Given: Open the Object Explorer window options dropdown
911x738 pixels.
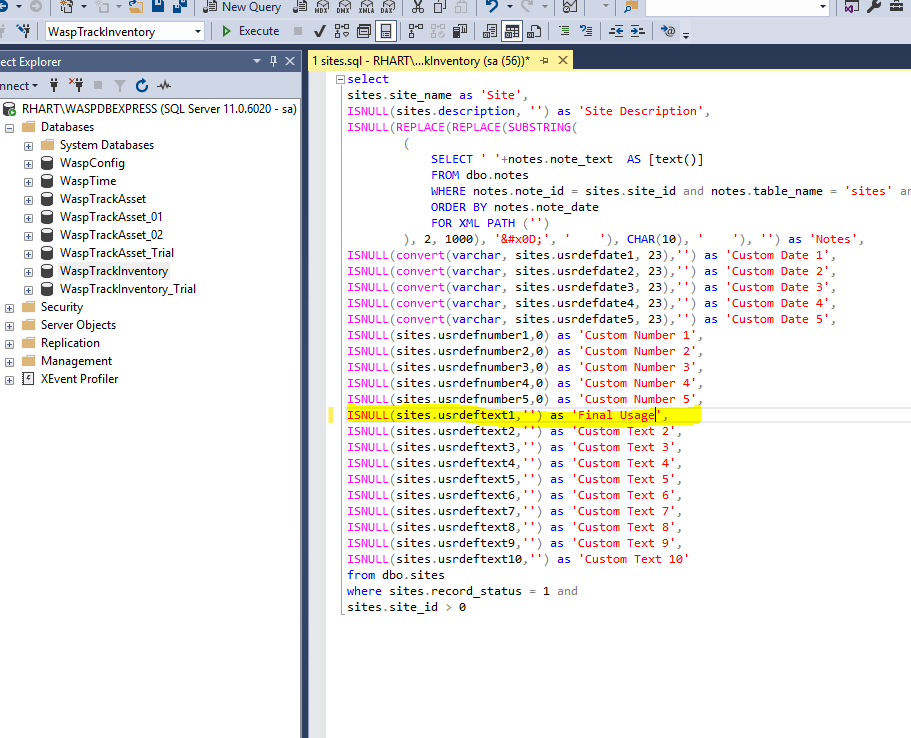Looking at the screenshot, I should point(257,61).
